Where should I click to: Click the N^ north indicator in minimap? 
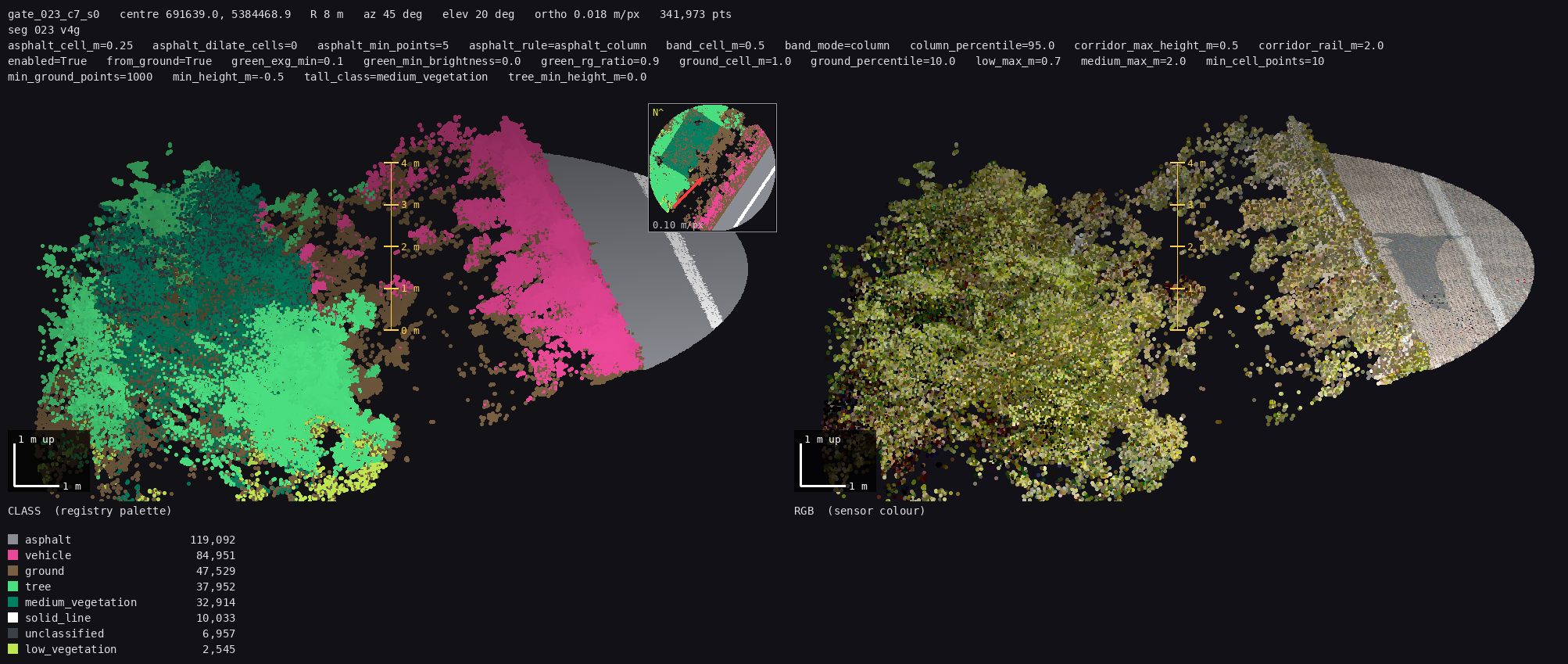click(x=657, y=113)
